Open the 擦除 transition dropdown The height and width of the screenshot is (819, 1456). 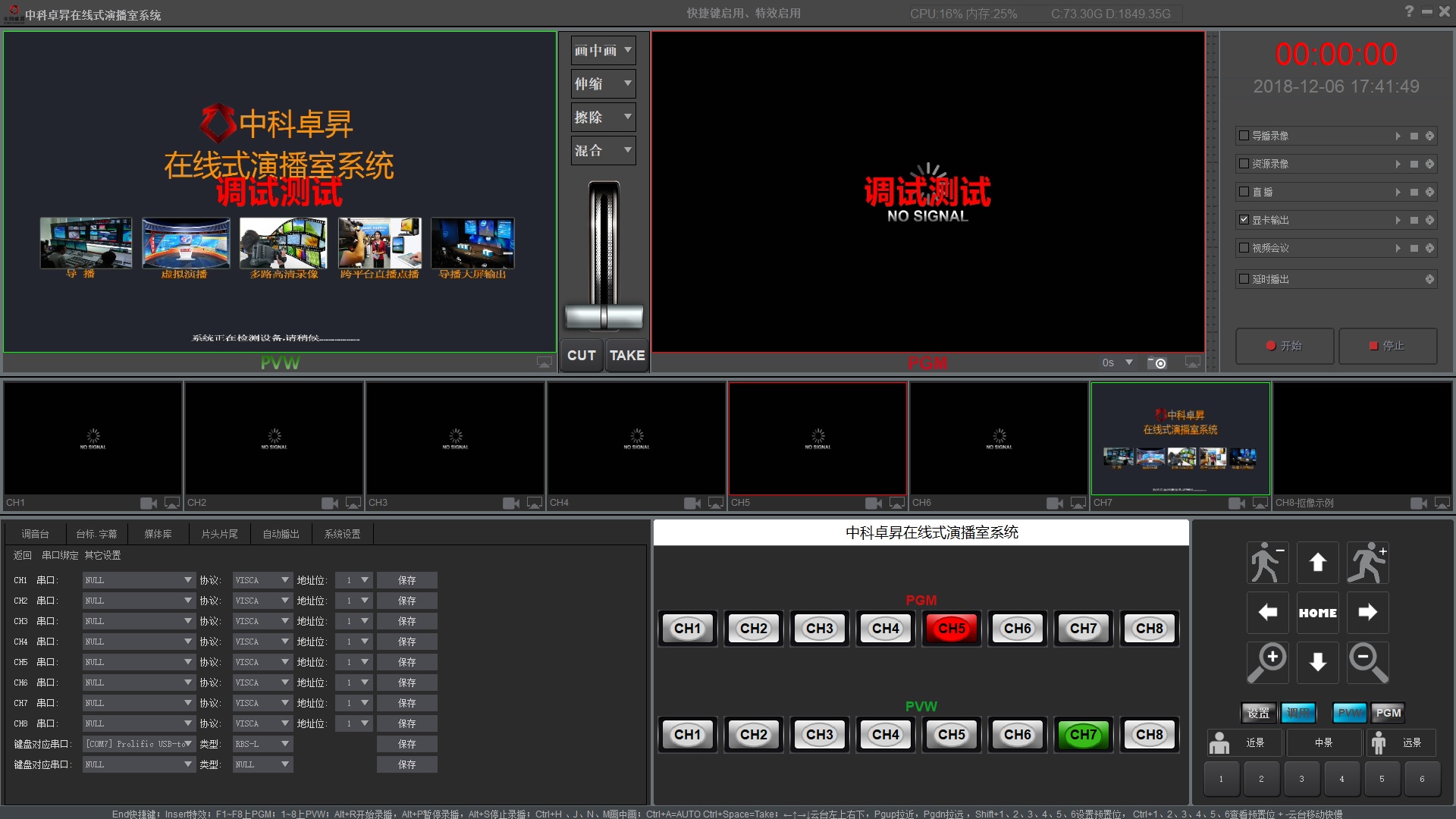pyautogui.click(x=603, y=118)
